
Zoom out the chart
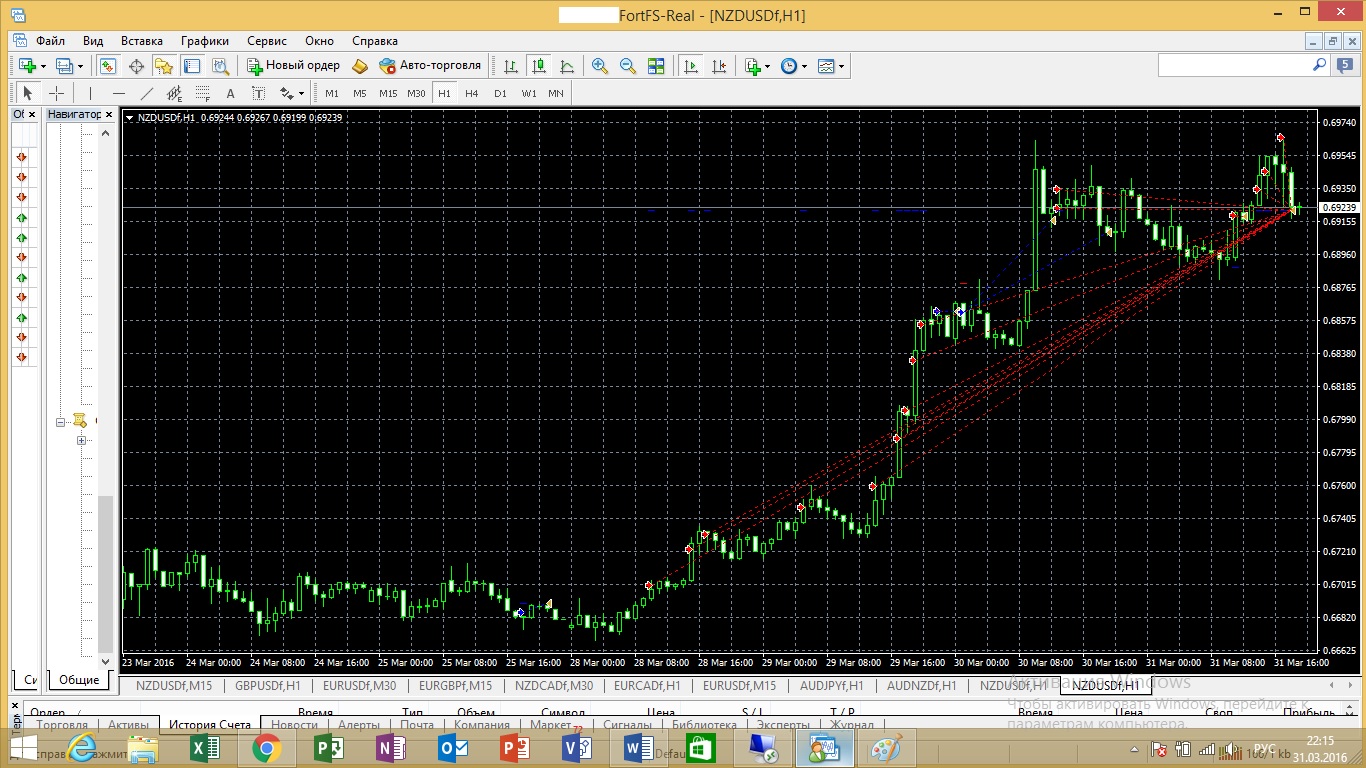(628, 66)
